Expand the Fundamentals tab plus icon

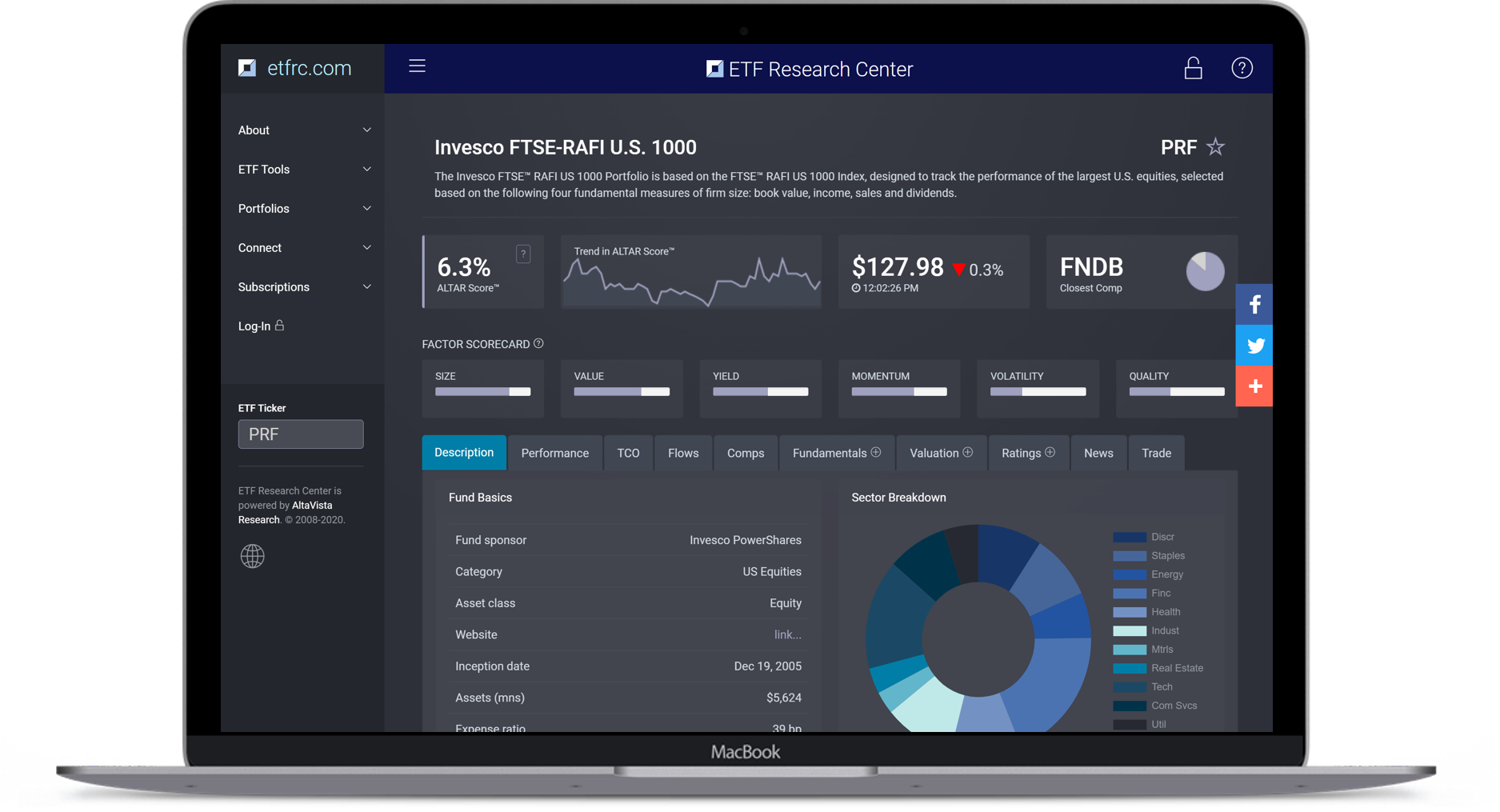click(876, 453)
